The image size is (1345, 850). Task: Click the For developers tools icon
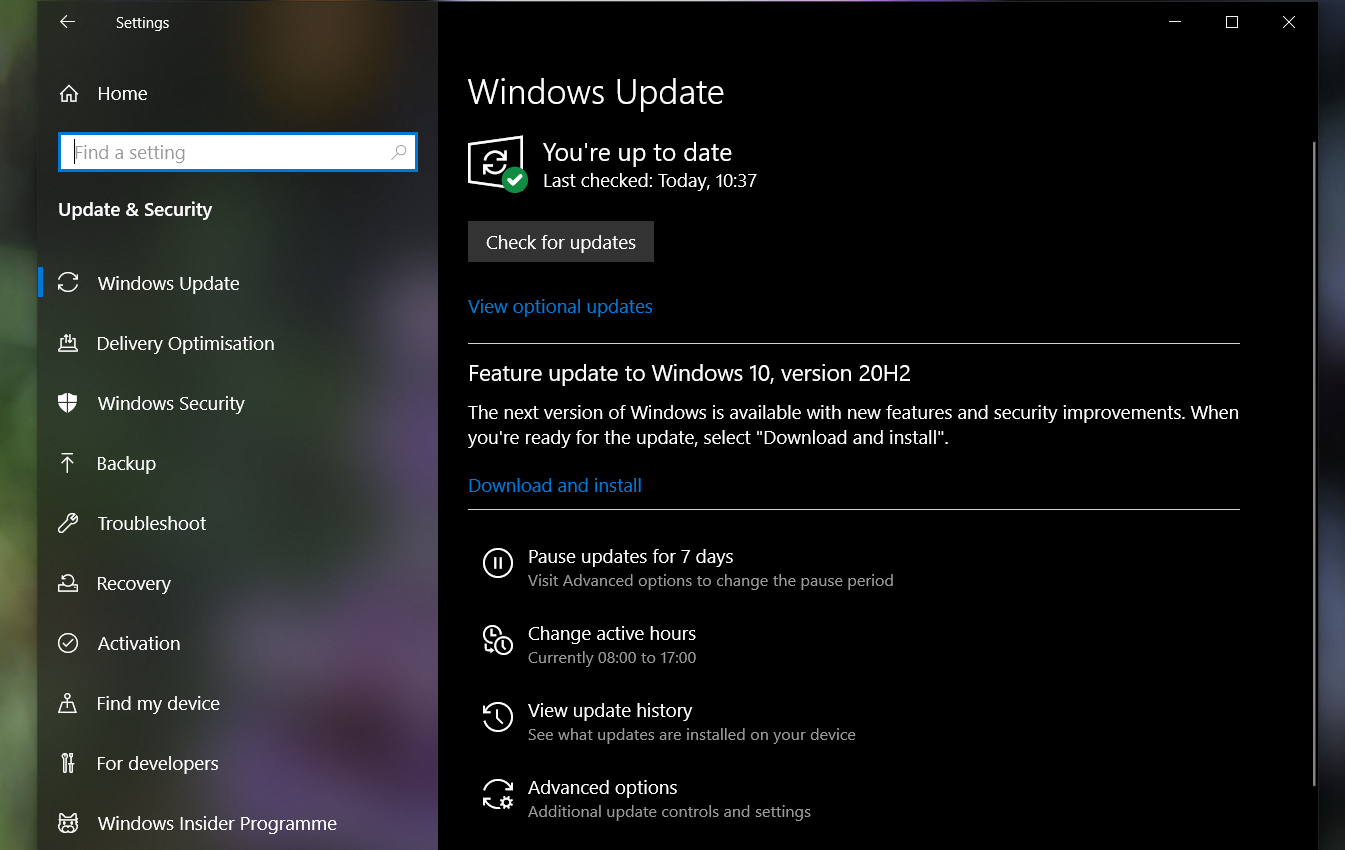68,763
